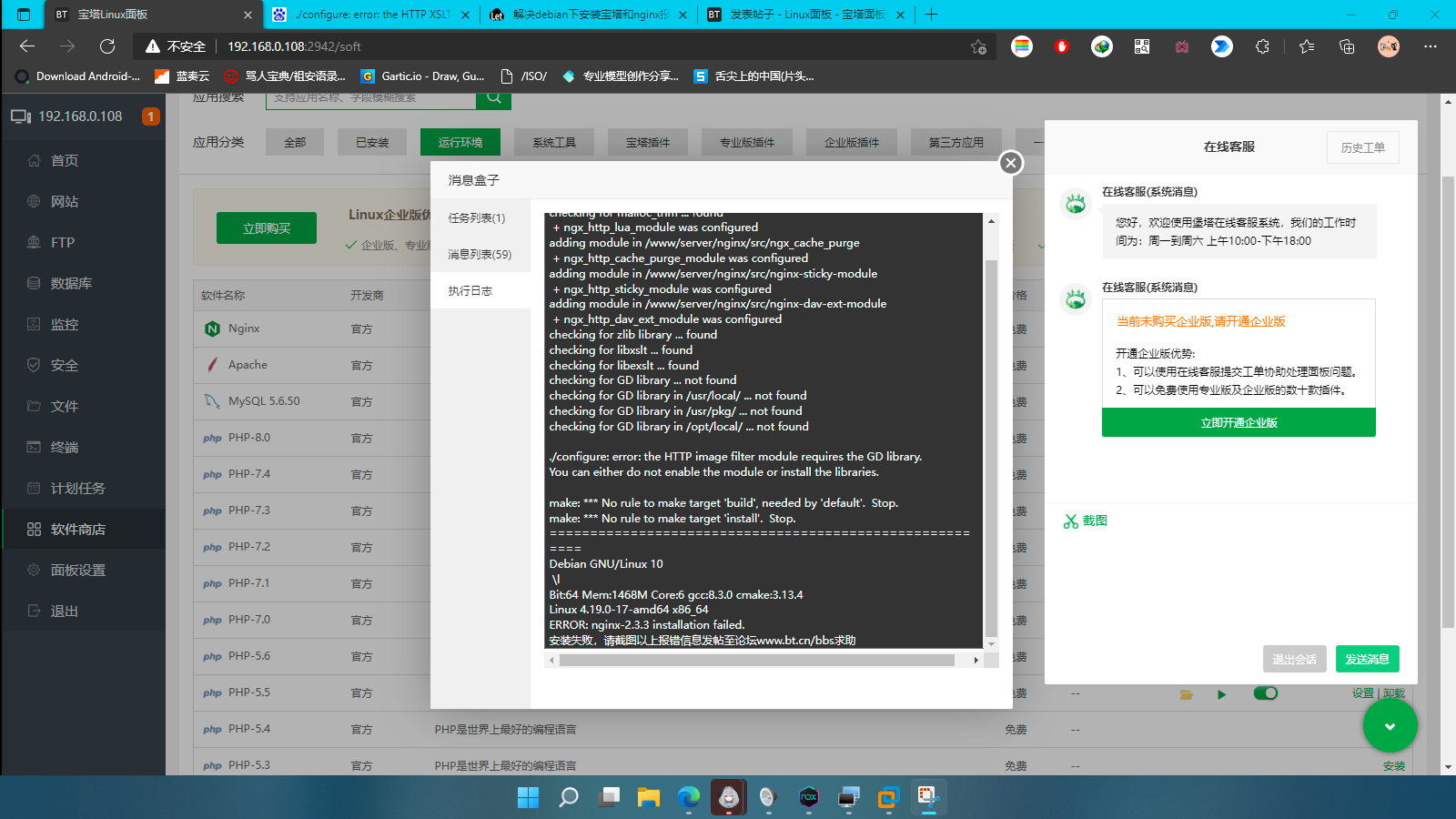
Task: Open the 数据库 database sidebar icon
Action: [34, 283]
